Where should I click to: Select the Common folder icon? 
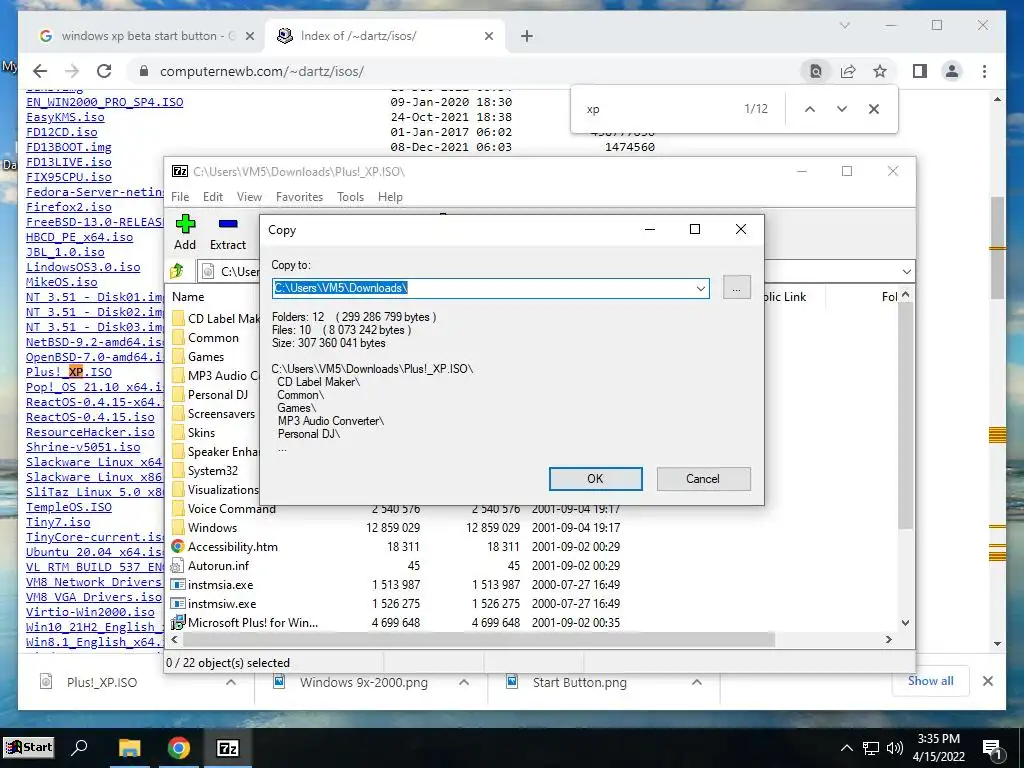178,338
